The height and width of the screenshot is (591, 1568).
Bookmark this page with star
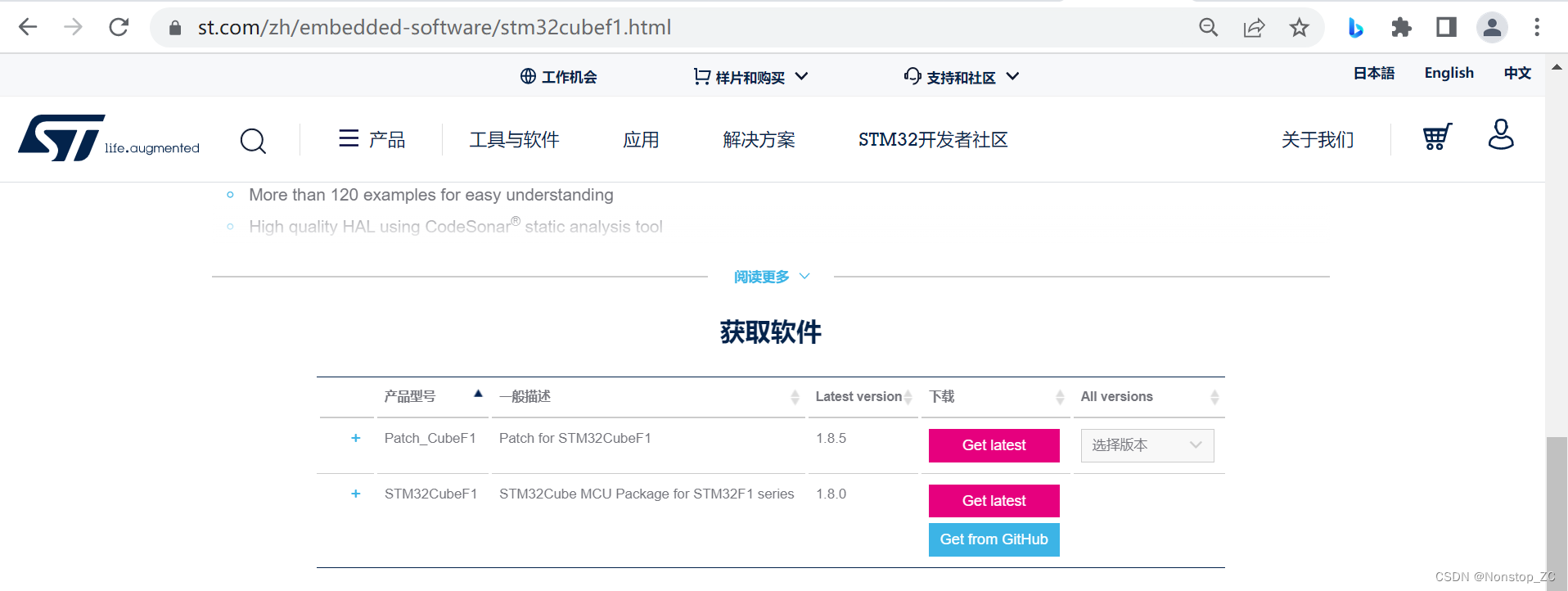tap(1299, 28)
